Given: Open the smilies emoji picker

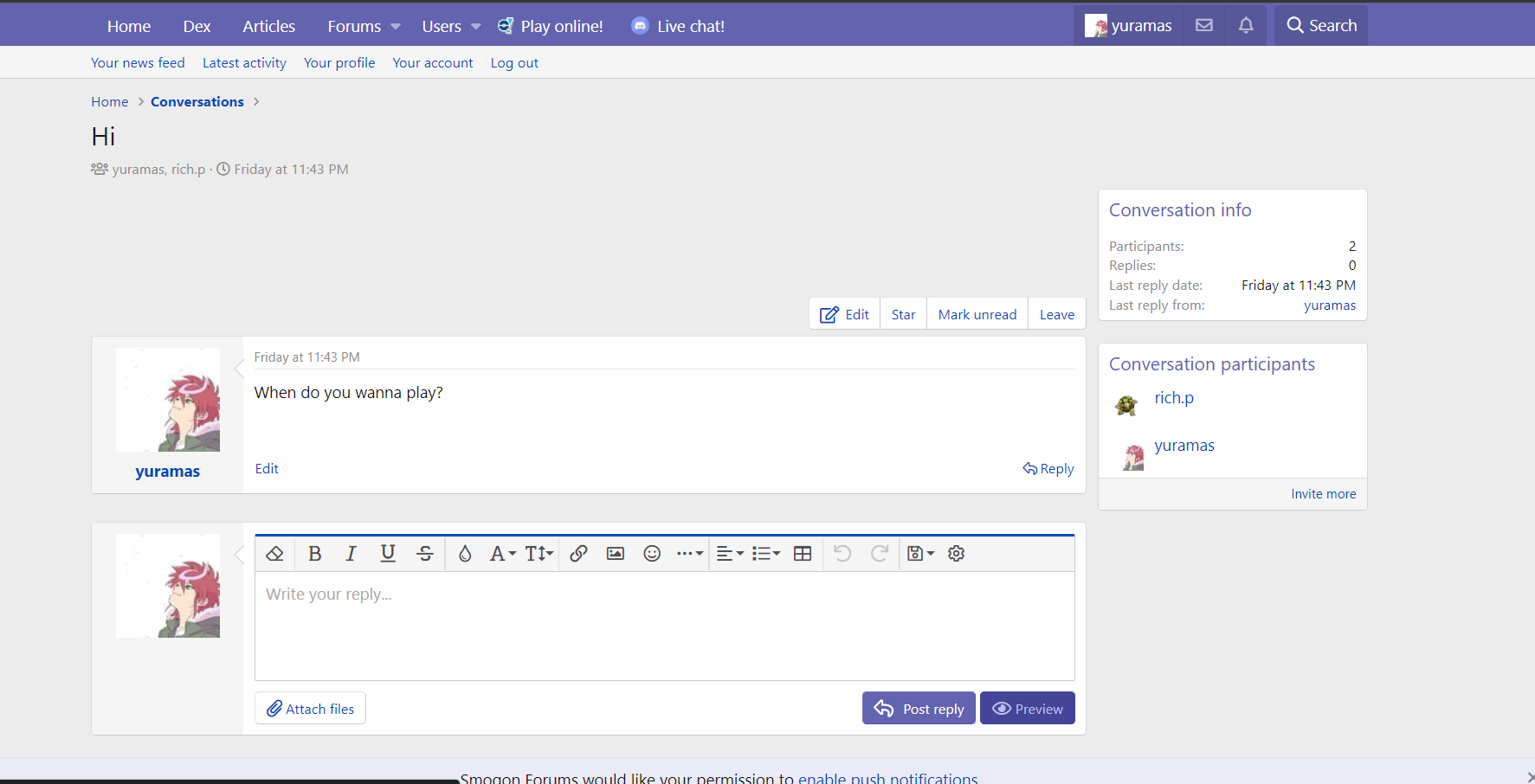Looking at the screenshot, I should 652,554.
